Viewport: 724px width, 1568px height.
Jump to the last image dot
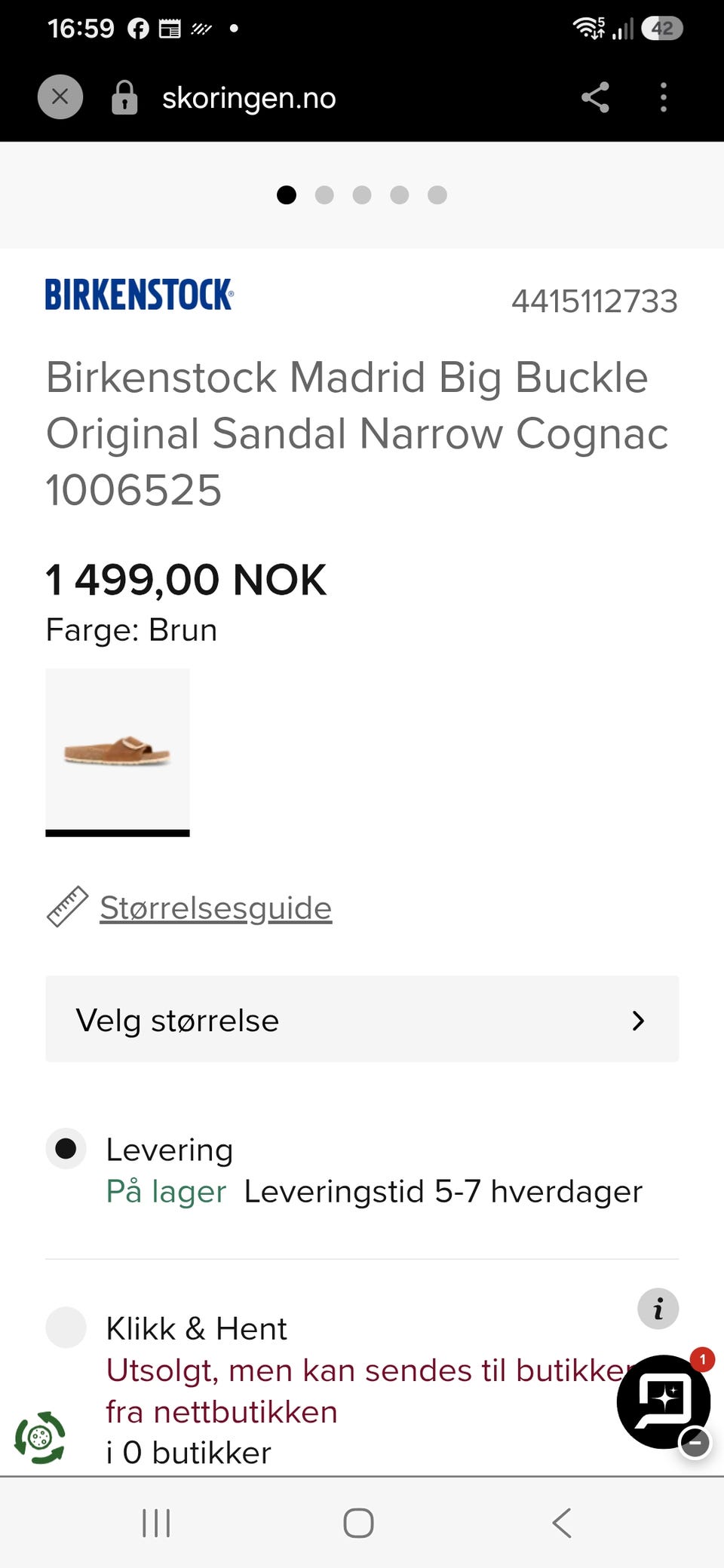(437, 195)
